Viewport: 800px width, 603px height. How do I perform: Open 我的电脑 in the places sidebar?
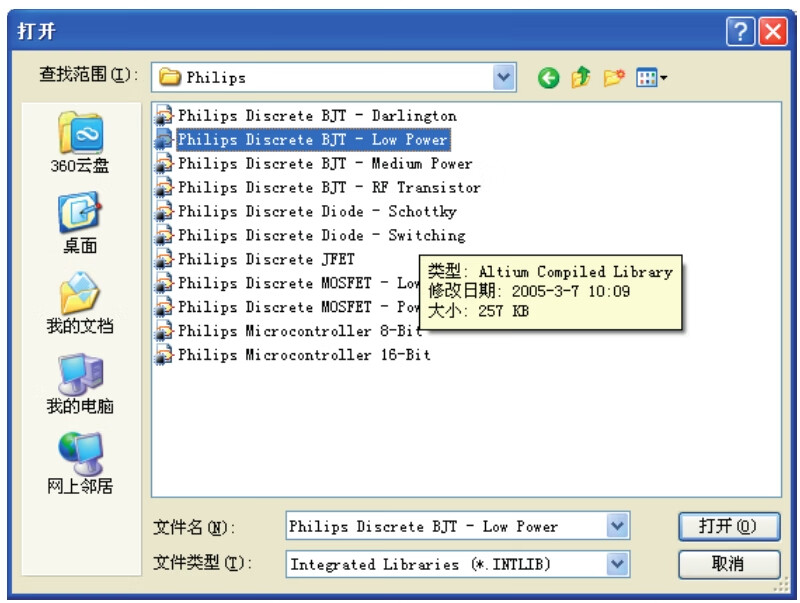pyautogui.click(x=80, y=384)
